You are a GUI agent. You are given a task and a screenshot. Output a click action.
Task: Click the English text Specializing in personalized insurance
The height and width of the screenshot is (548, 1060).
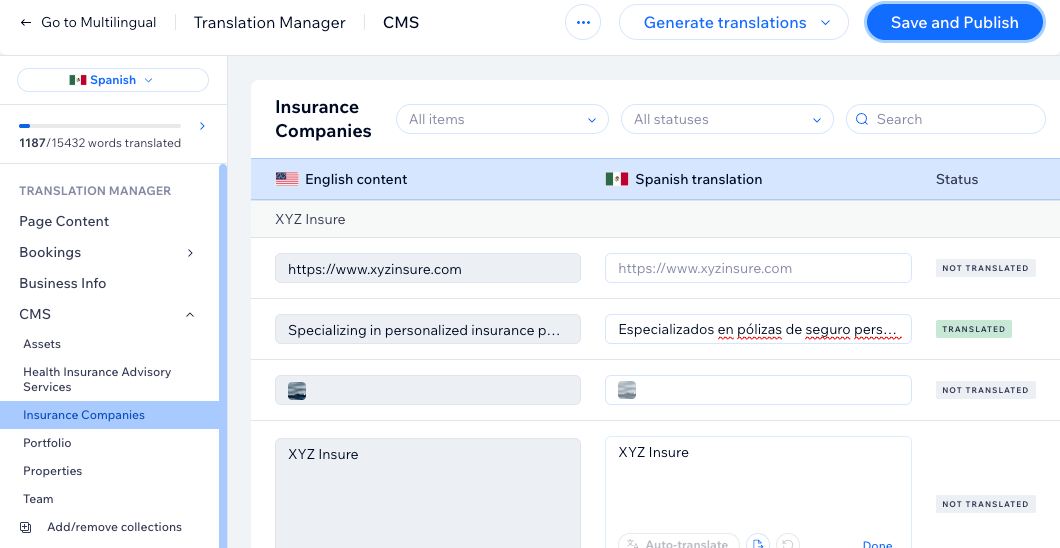428,329
